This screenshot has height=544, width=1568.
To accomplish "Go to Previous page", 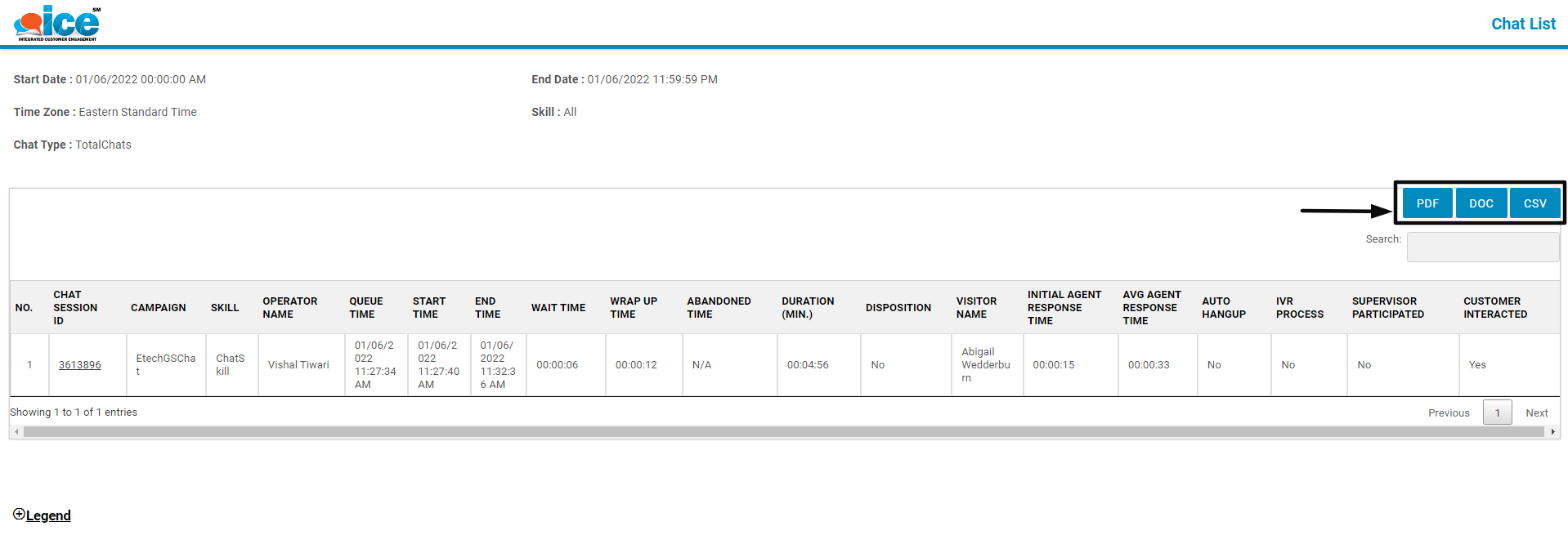I will click(x=1448, y=413).
